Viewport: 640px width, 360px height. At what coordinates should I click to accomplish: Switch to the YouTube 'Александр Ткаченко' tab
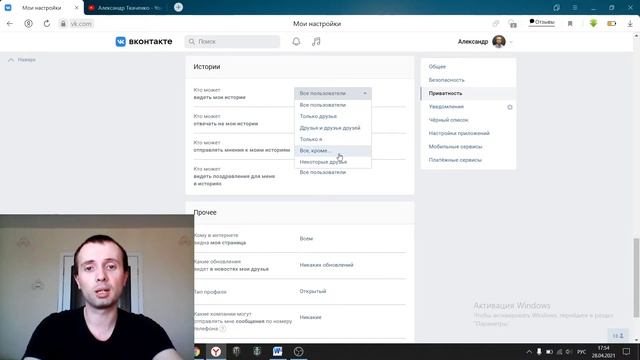pyautogui.click(x=127, y=8)
